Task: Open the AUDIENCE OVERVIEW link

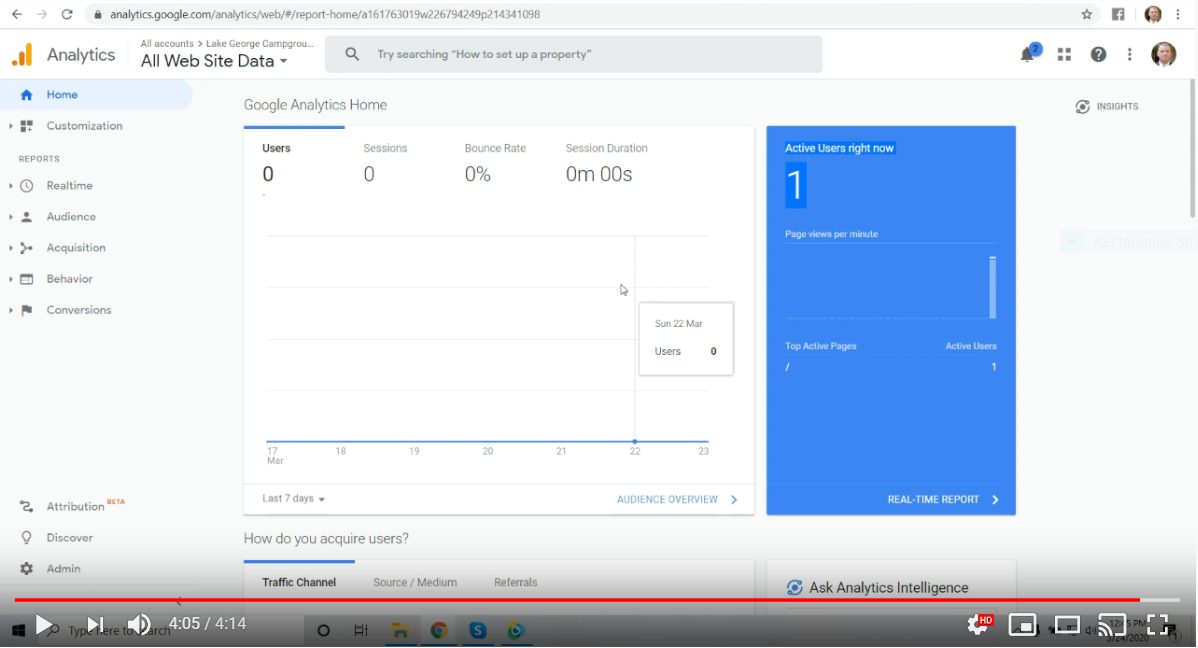Action: pos(677,500)
